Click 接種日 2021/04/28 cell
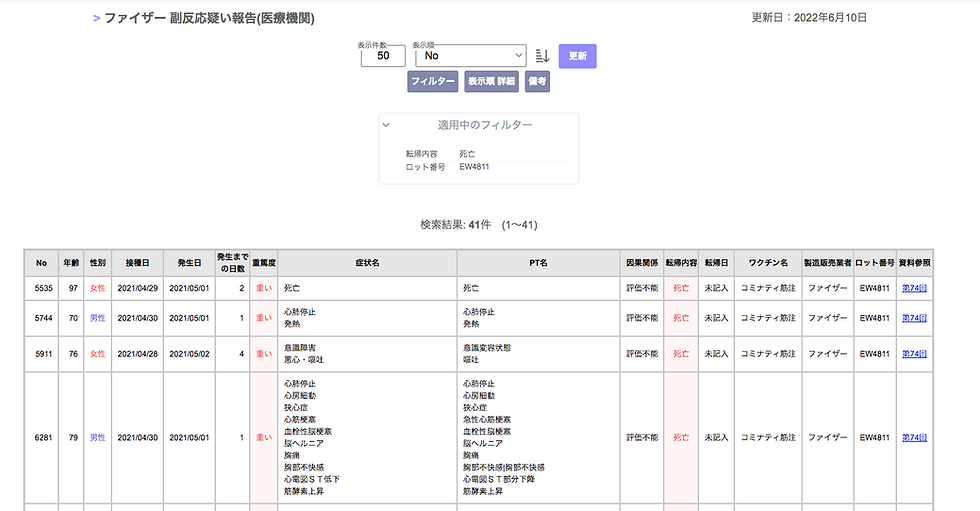This screenshot has height=511, width=980. click(138, 354)
